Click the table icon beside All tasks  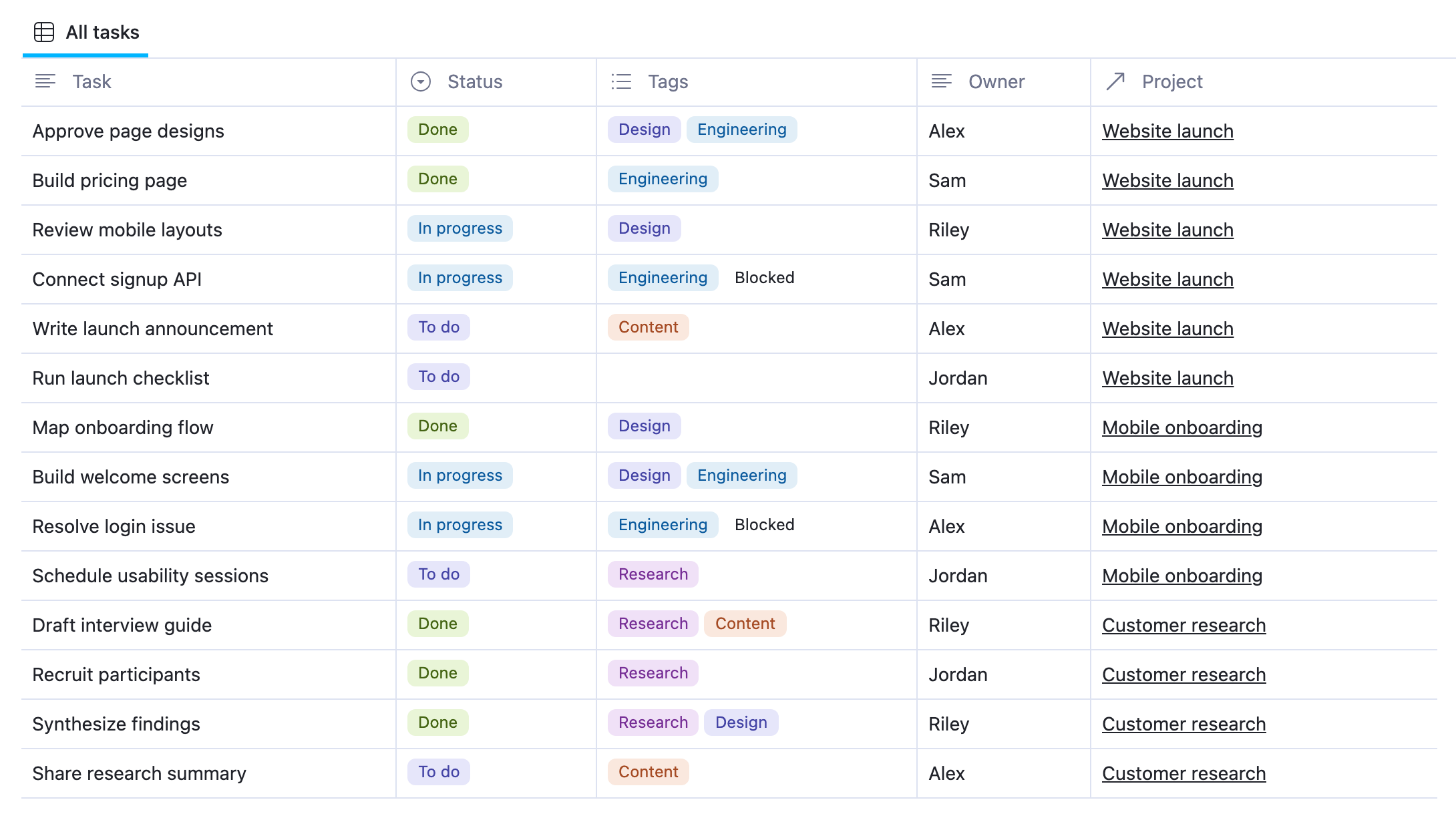44,32
